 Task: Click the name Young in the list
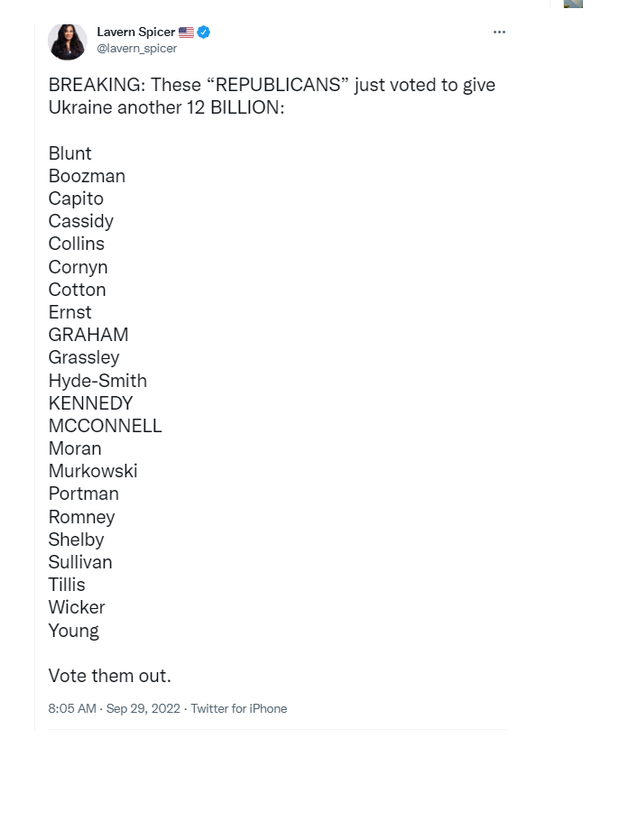point(74,630)
